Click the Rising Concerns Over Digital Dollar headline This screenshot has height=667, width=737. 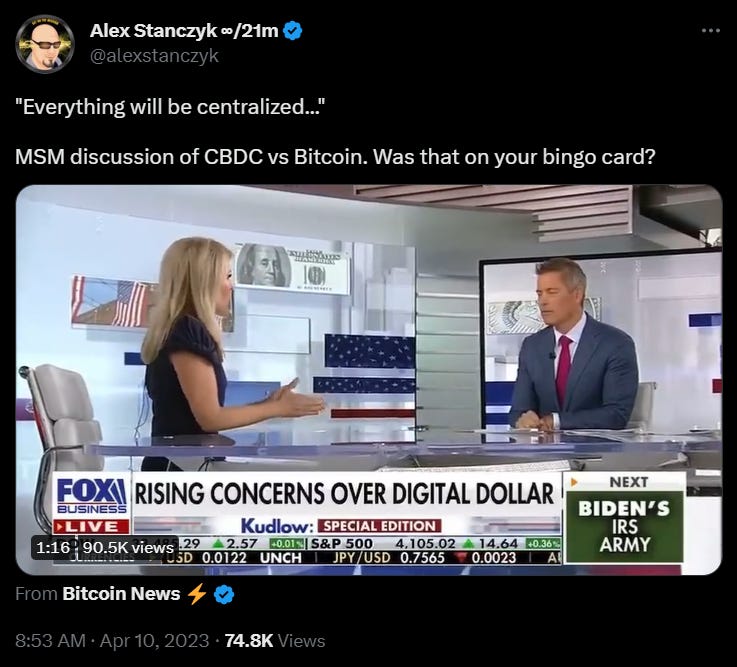(345, 494)
